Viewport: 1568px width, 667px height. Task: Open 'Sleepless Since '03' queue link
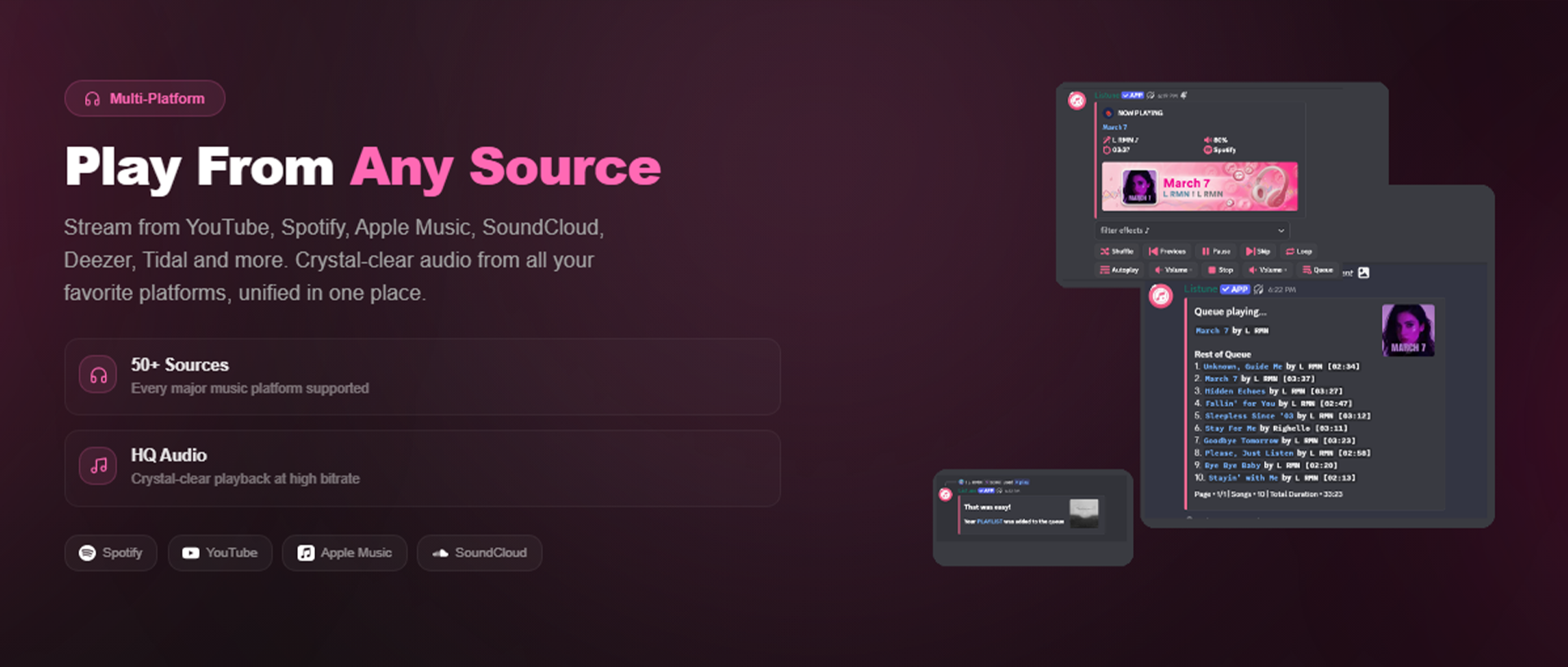tap(1249, 416)
